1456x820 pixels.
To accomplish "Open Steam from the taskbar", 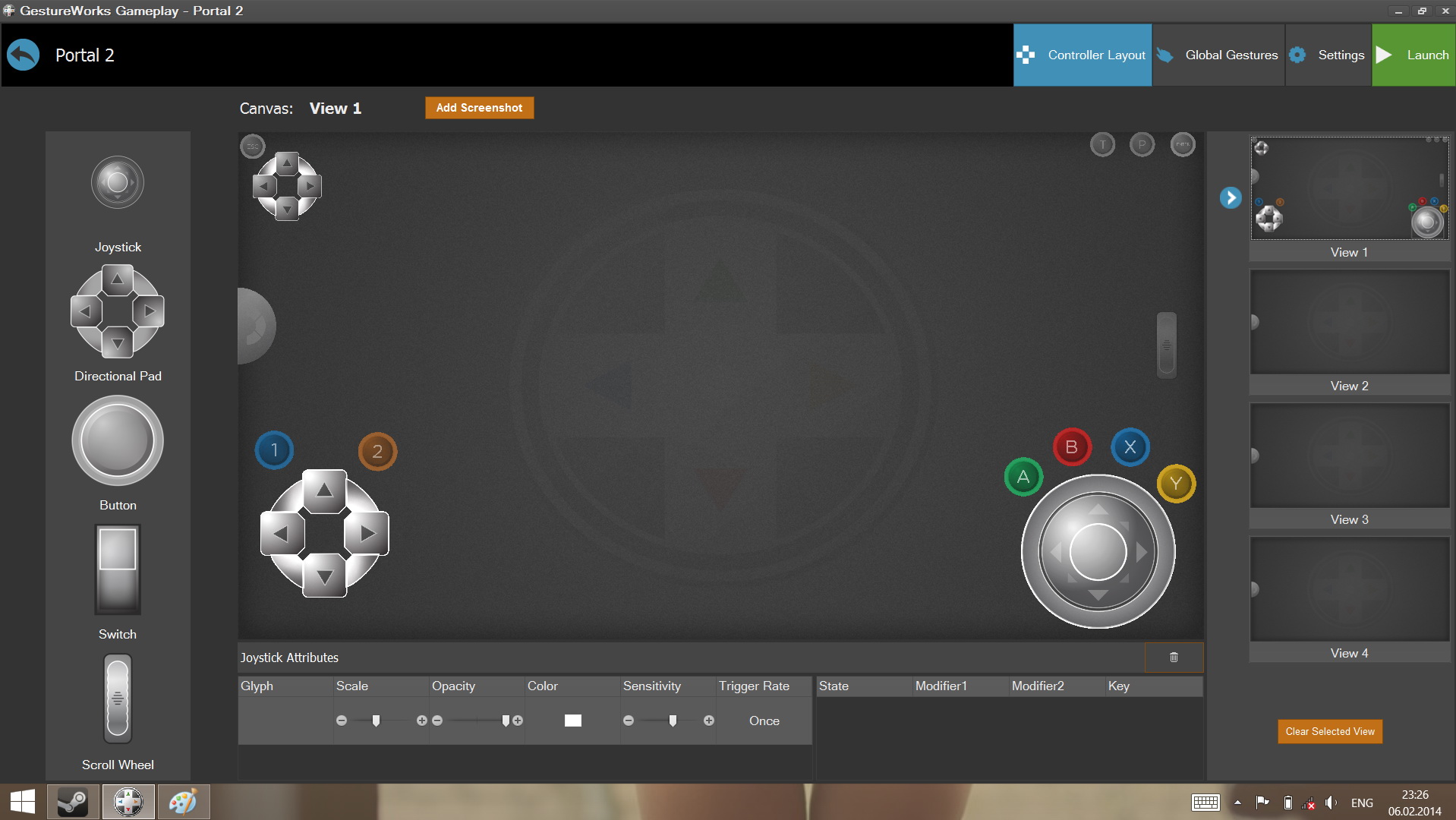I will coord(73,802).
